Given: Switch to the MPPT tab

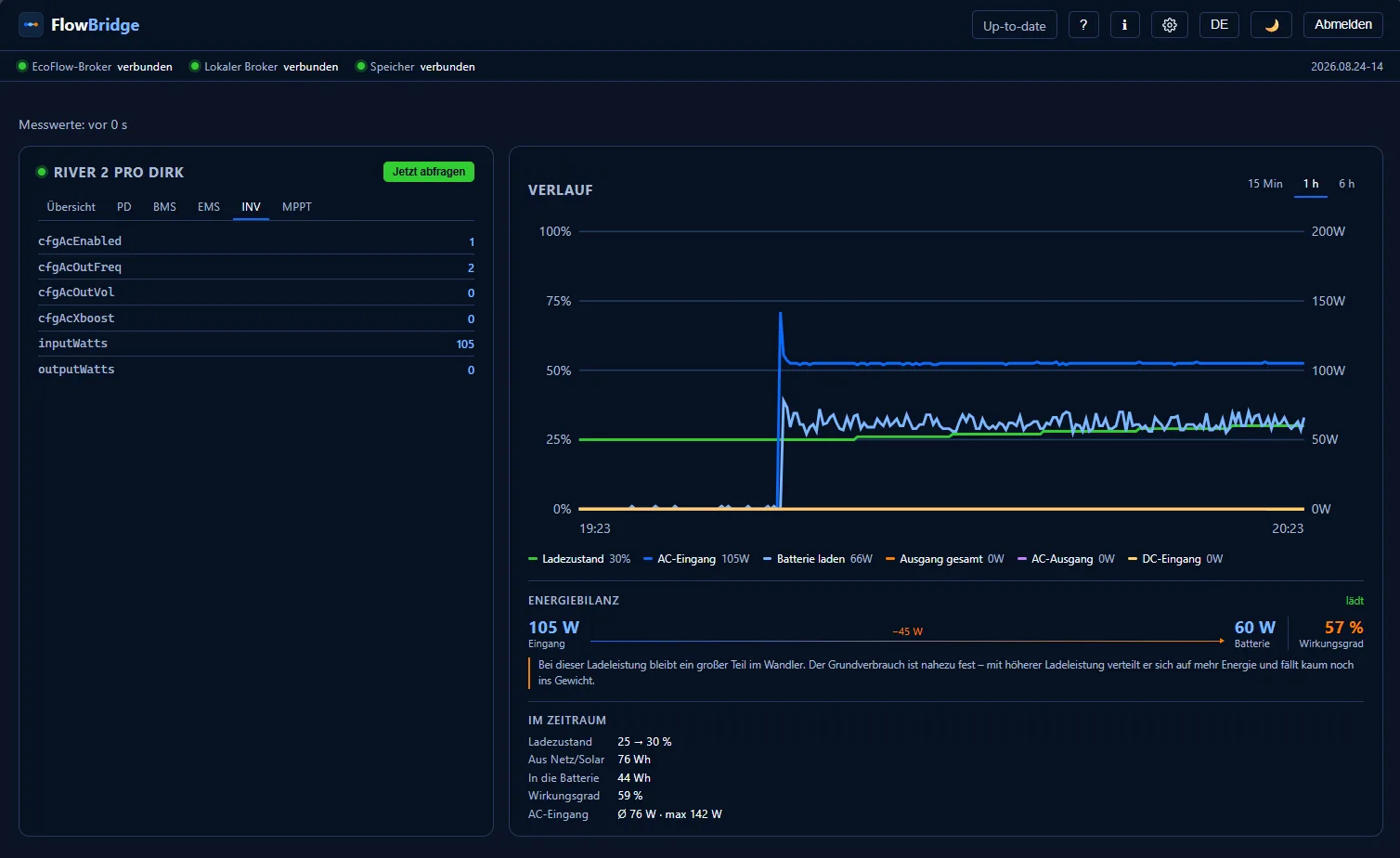Looking at the screenshot, I should [x=297, y=207].
